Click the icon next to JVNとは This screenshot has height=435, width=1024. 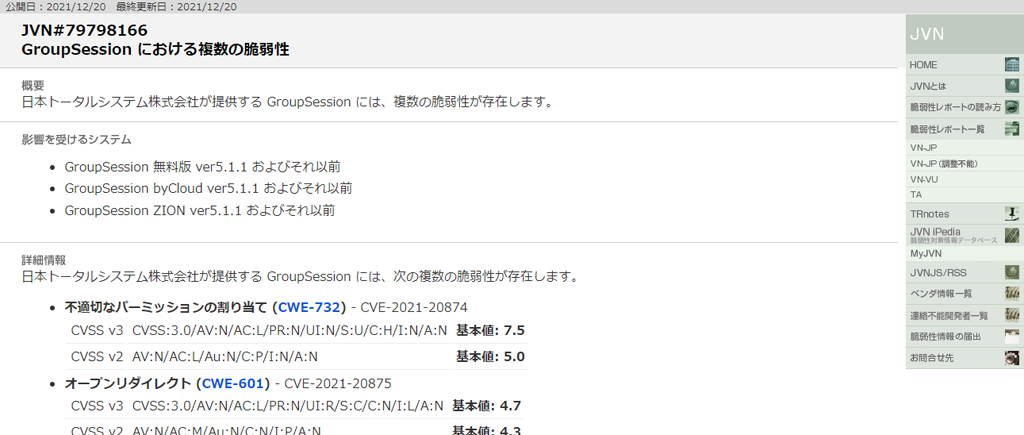click(1012, 86)
